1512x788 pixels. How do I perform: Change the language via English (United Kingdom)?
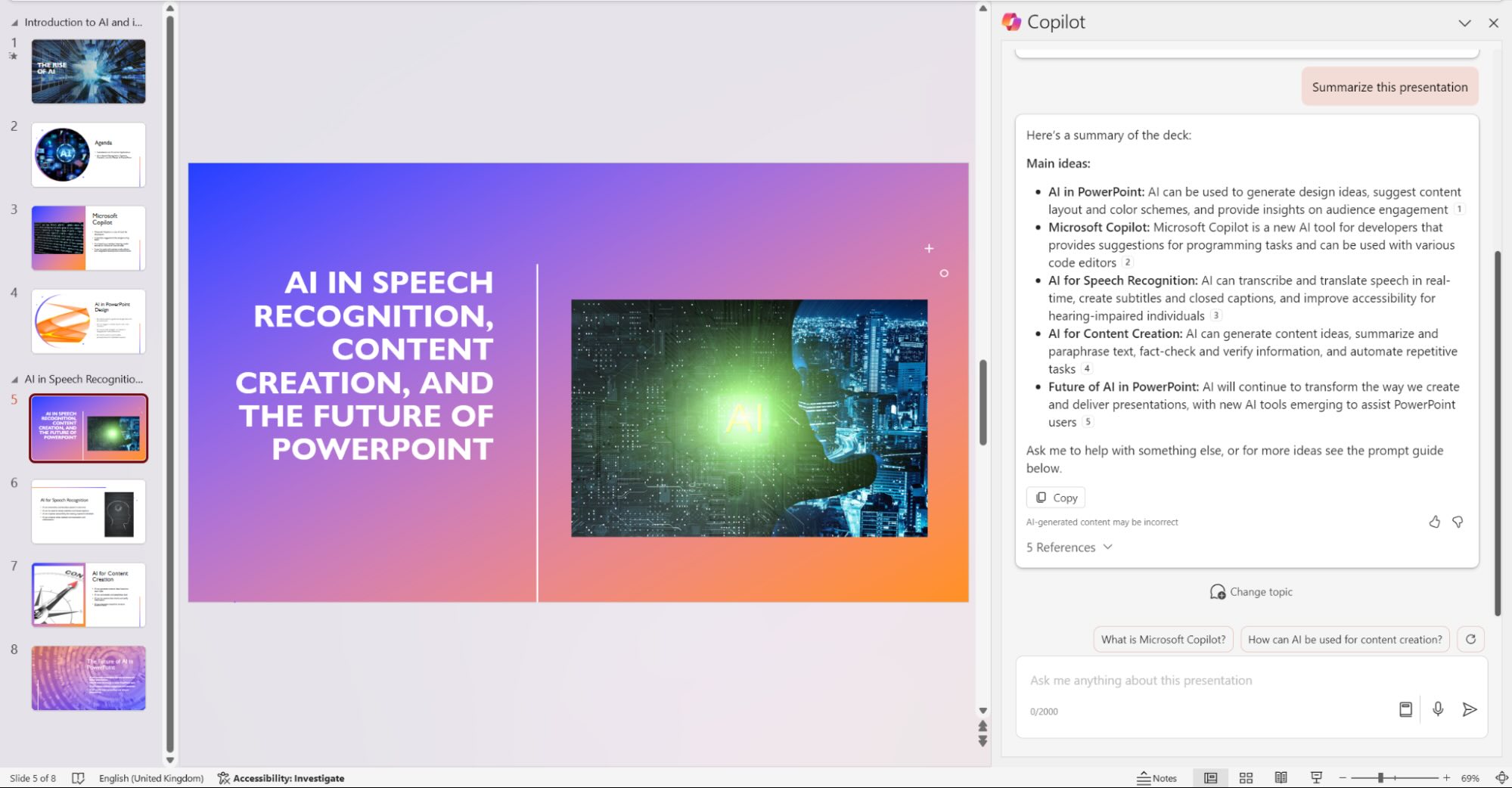pyautogui.click(x=151, y=777)
